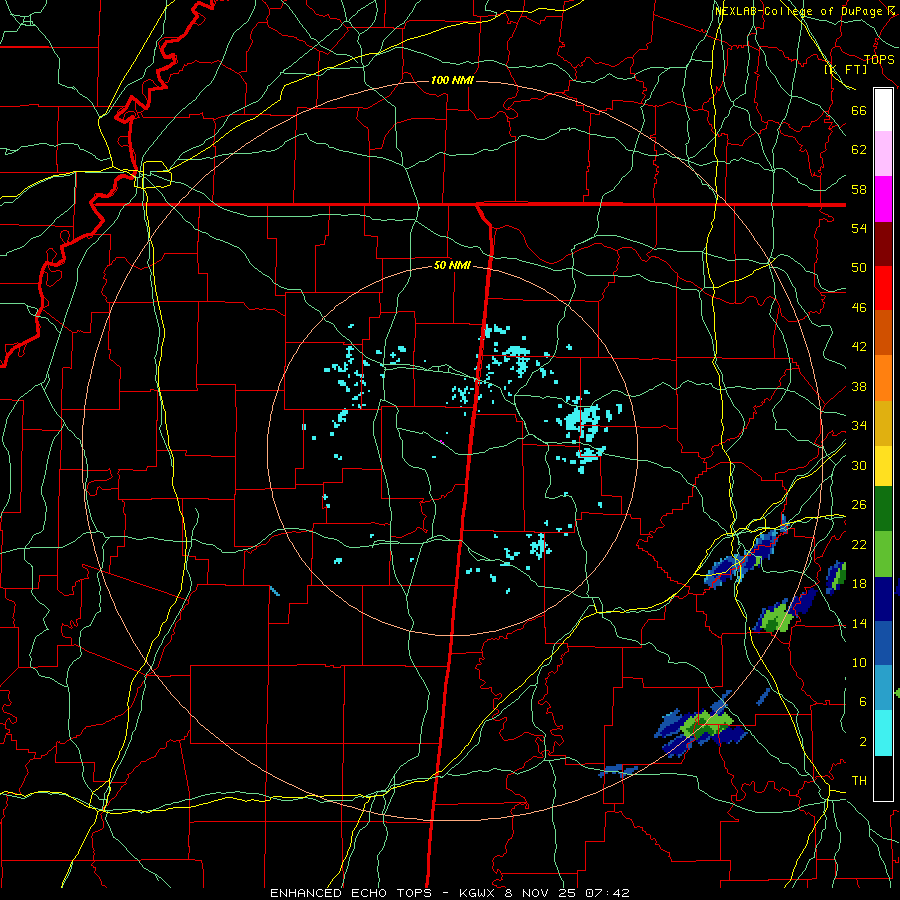Click the dark orange 46 kft swatch

tap(883, 332)
